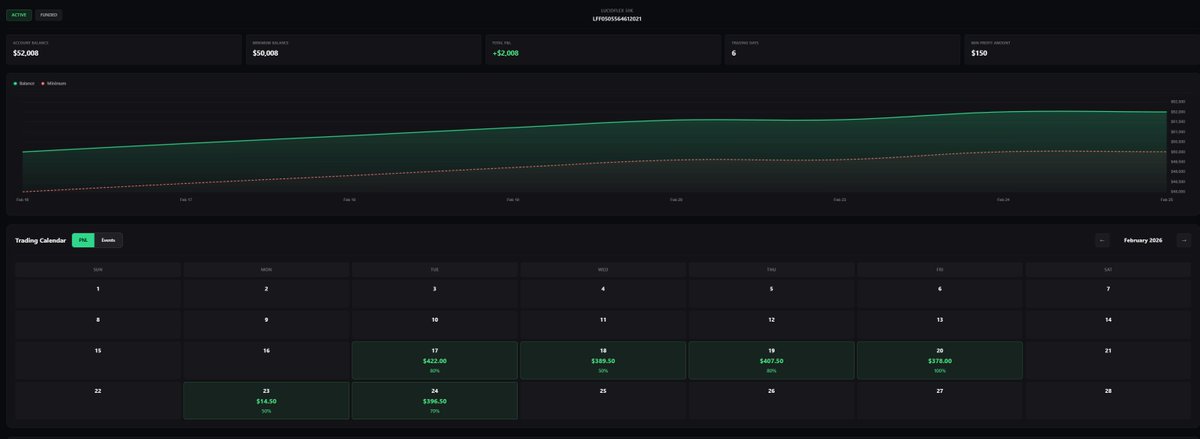Screen dimensions: 1200x439
Task: Open February 20 cell with $378.00 profit
Action: (x=940, y=361)
